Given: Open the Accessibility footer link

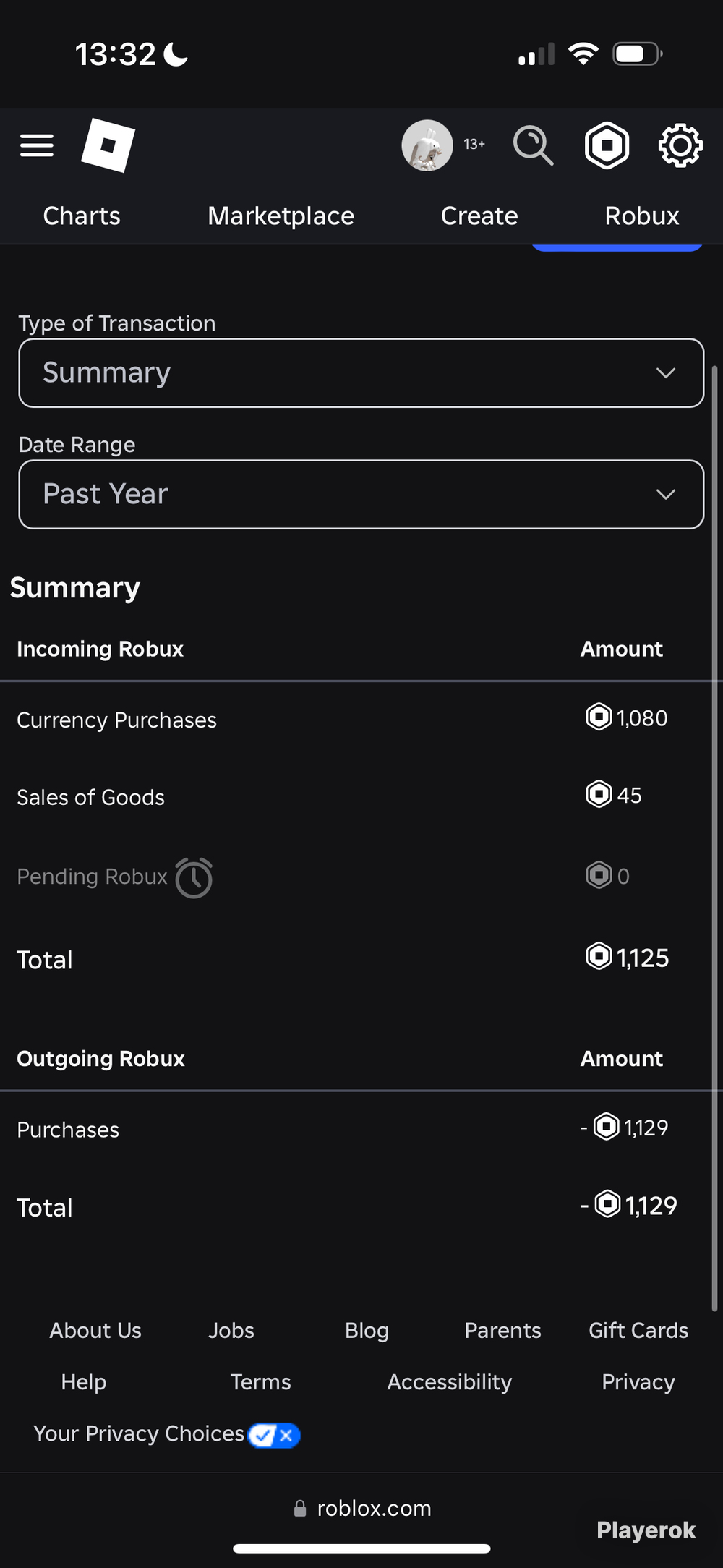Looking at the screenshot, I should click(x=450, y=1382).
